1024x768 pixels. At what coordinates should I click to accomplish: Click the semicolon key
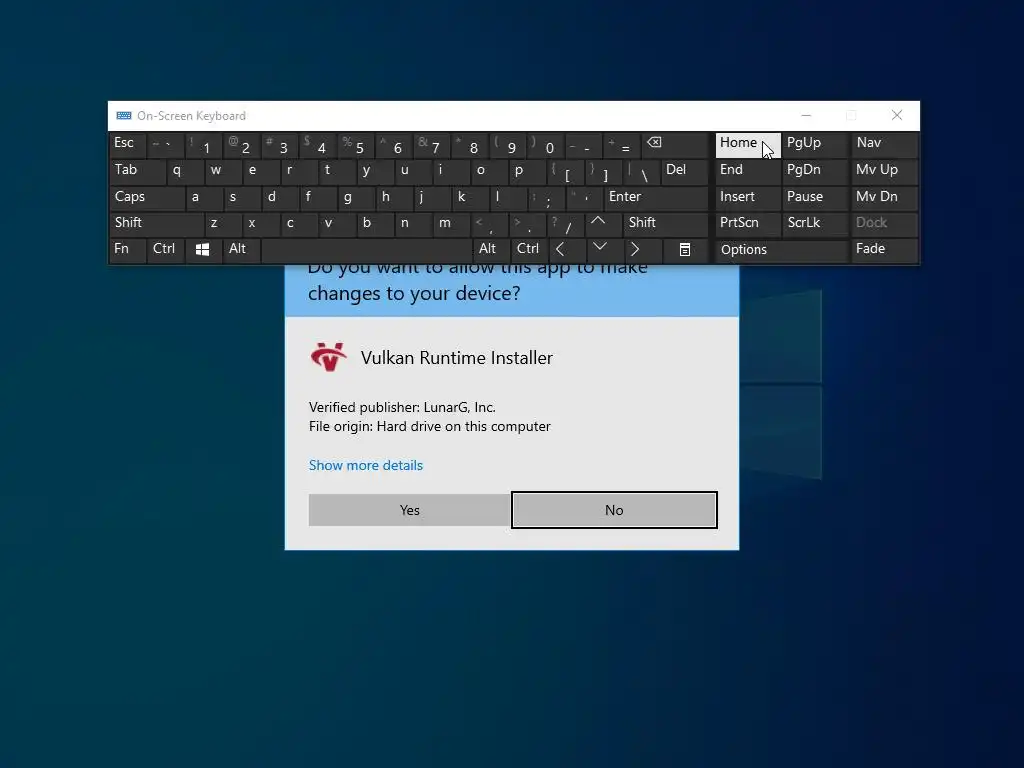545,197
